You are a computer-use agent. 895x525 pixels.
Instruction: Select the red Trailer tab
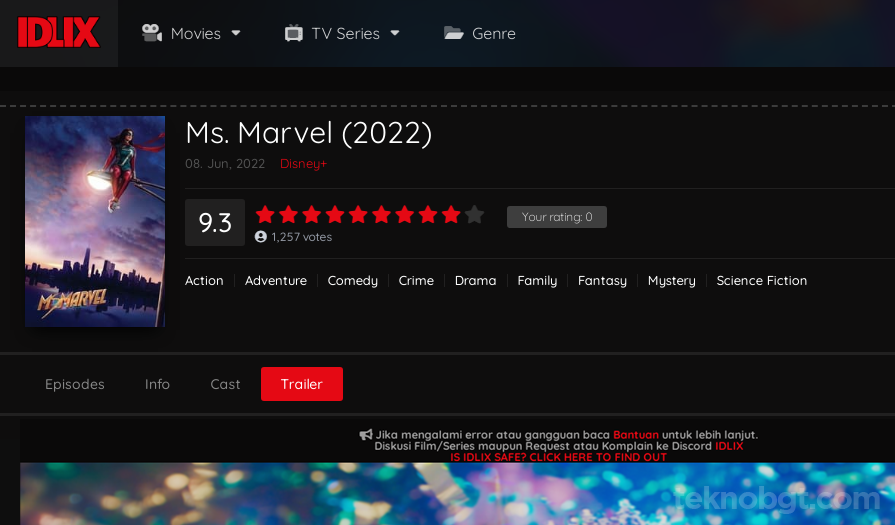[x=302, y=384]
